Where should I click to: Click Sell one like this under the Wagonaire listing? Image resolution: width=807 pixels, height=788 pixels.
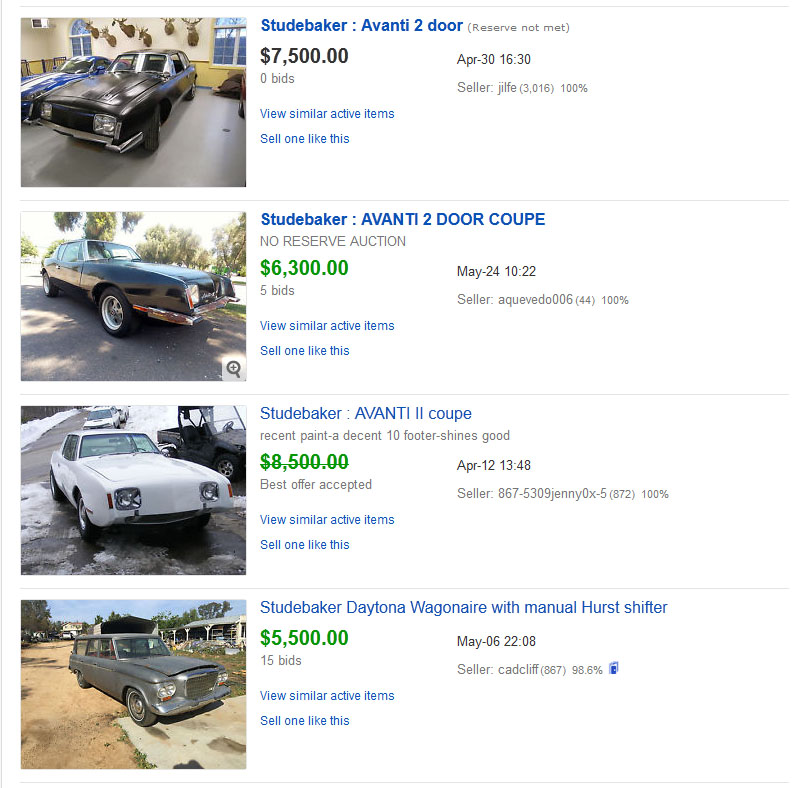305,721
